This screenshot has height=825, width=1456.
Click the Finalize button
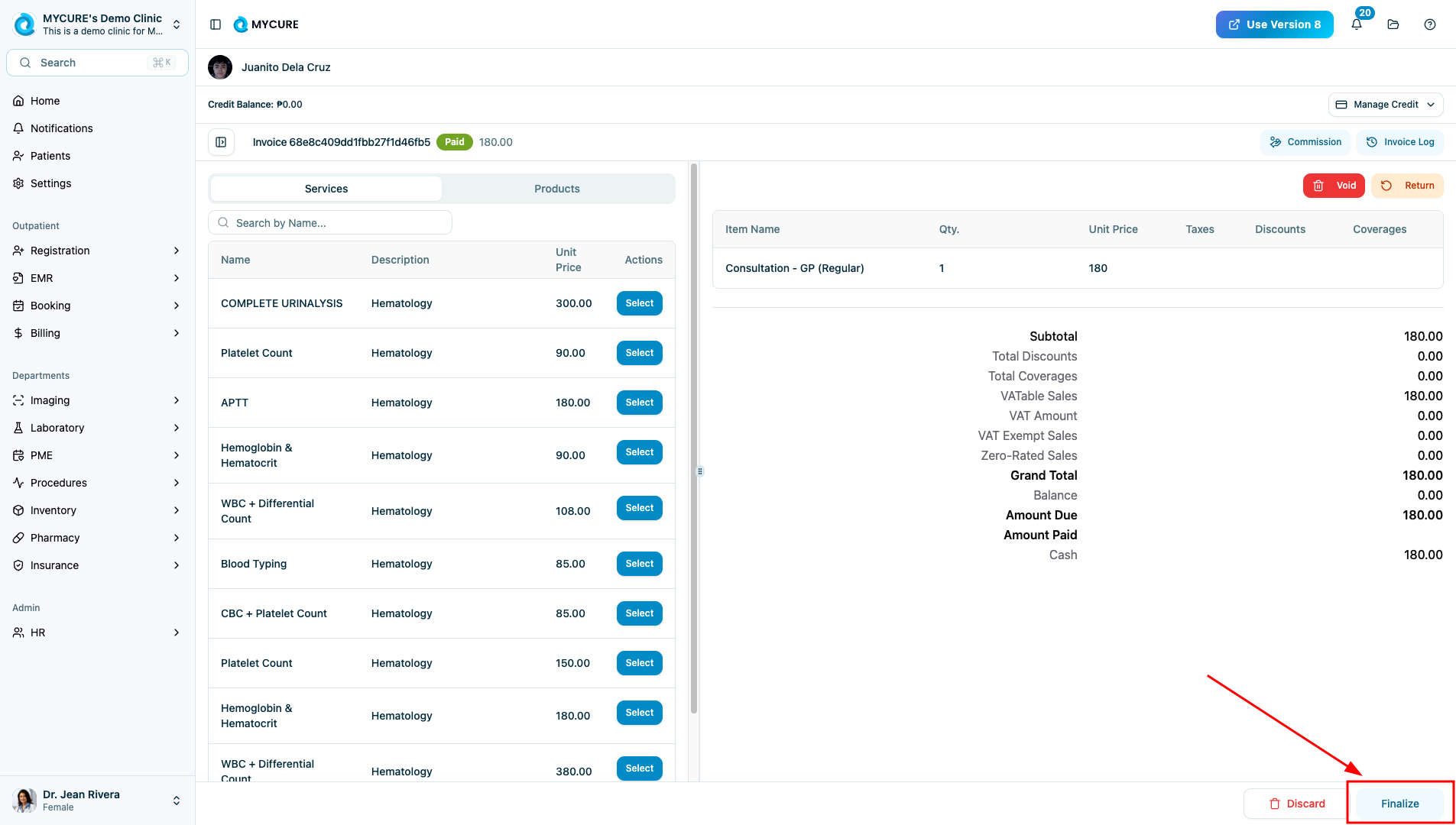coord(1399,804)
